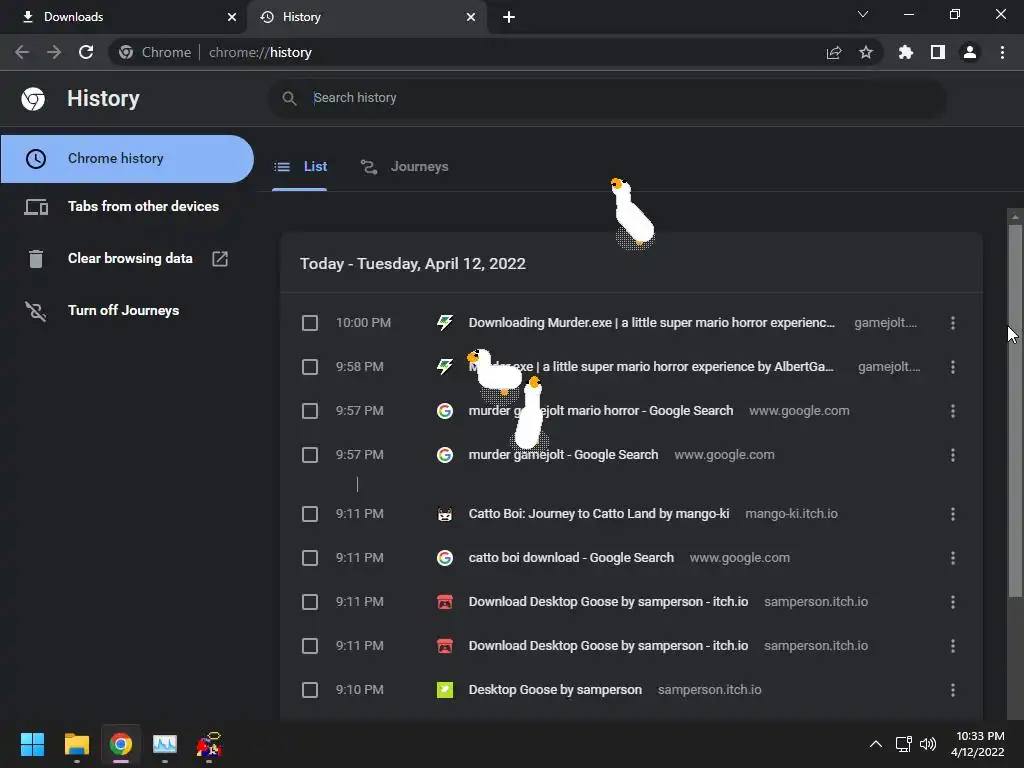Screen dimensions: 1024x768
Task: Open Catto Boi: Journey to Catto Land link
Action: [x=599, y=514]
